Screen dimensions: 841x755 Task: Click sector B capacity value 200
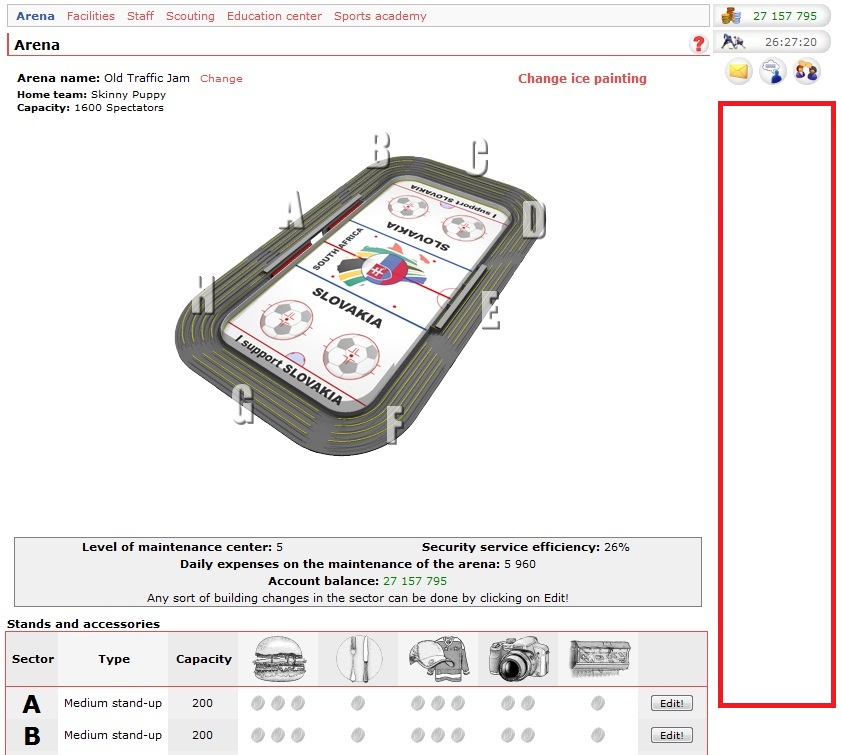(x=202, y=735)
